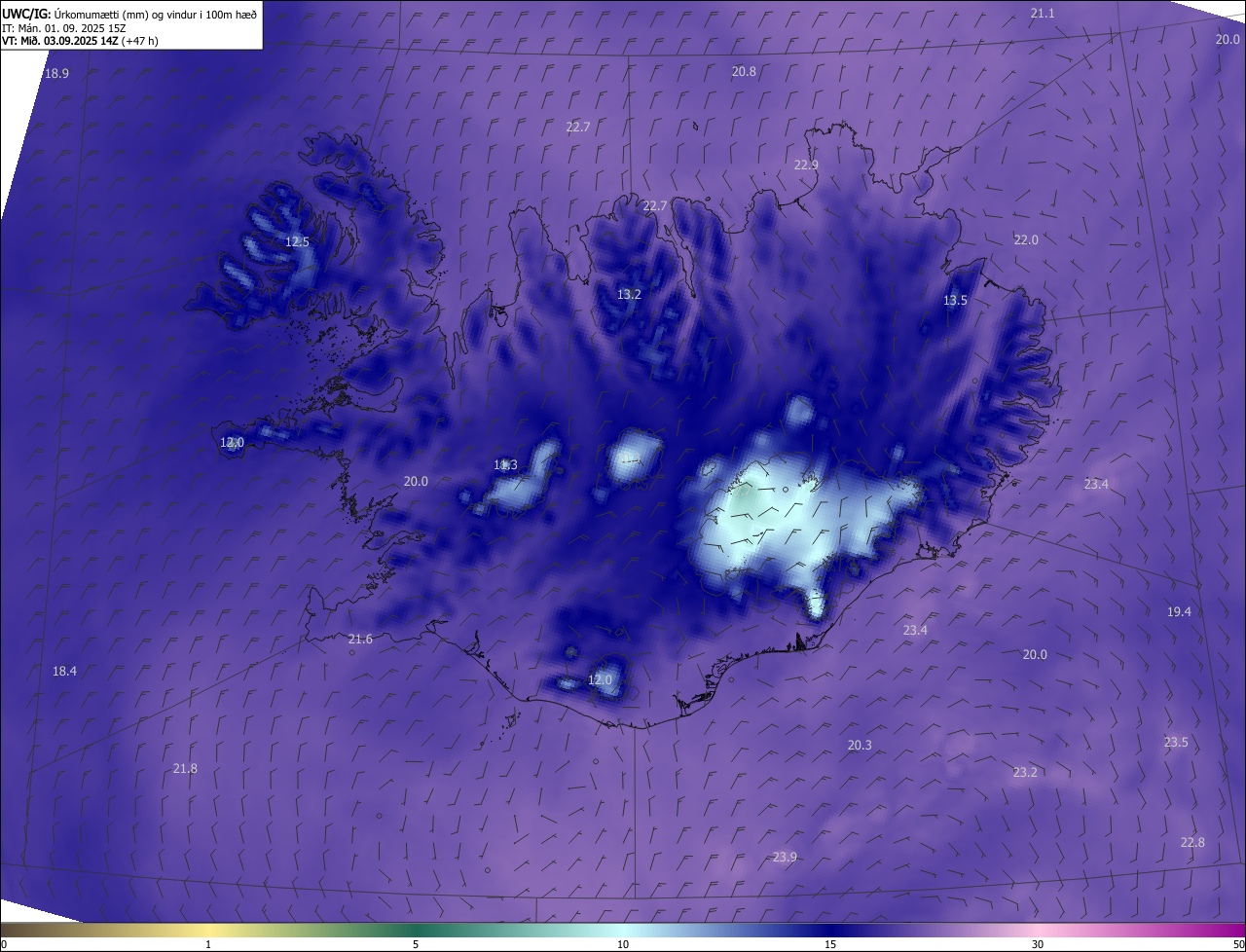This screenshot has width=1246, height=952.
Task: Click the 19.4 value label
Action: [1179, 612]
